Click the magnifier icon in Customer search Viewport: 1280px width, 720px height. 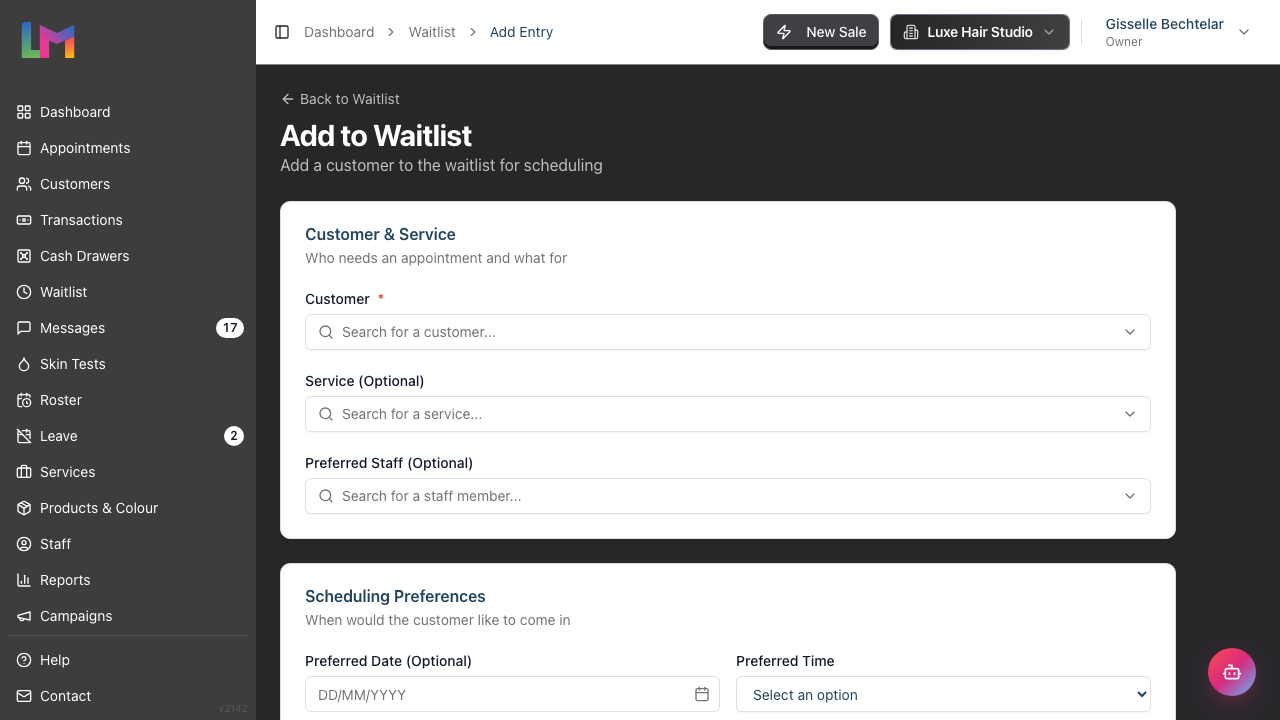(x=326, y=332)
